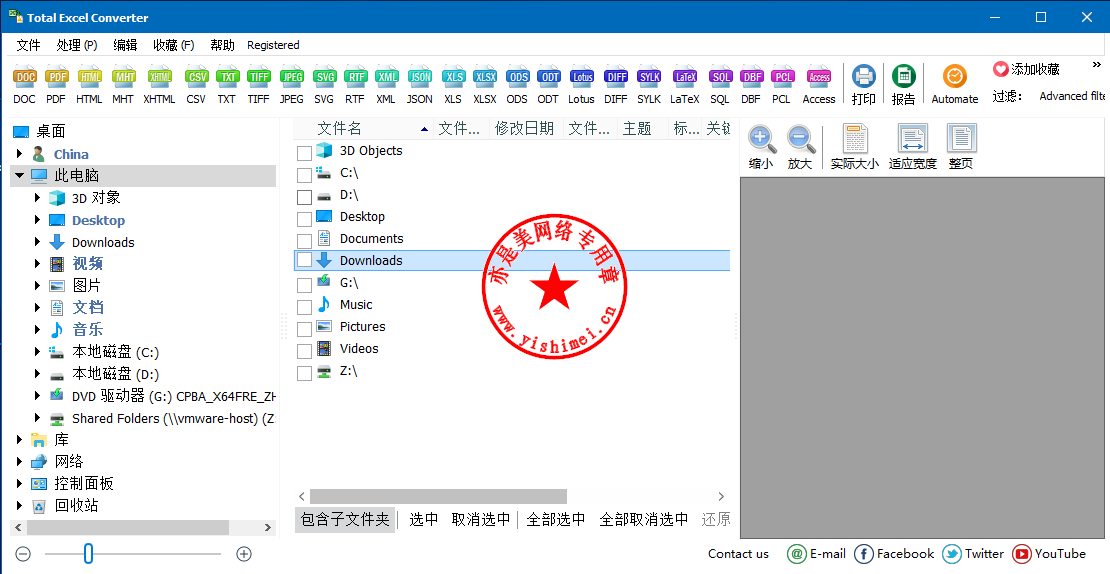The width and height of the screenshot is (1110, 574).
Task: Select MHT format icon
Action: point(123,85)
